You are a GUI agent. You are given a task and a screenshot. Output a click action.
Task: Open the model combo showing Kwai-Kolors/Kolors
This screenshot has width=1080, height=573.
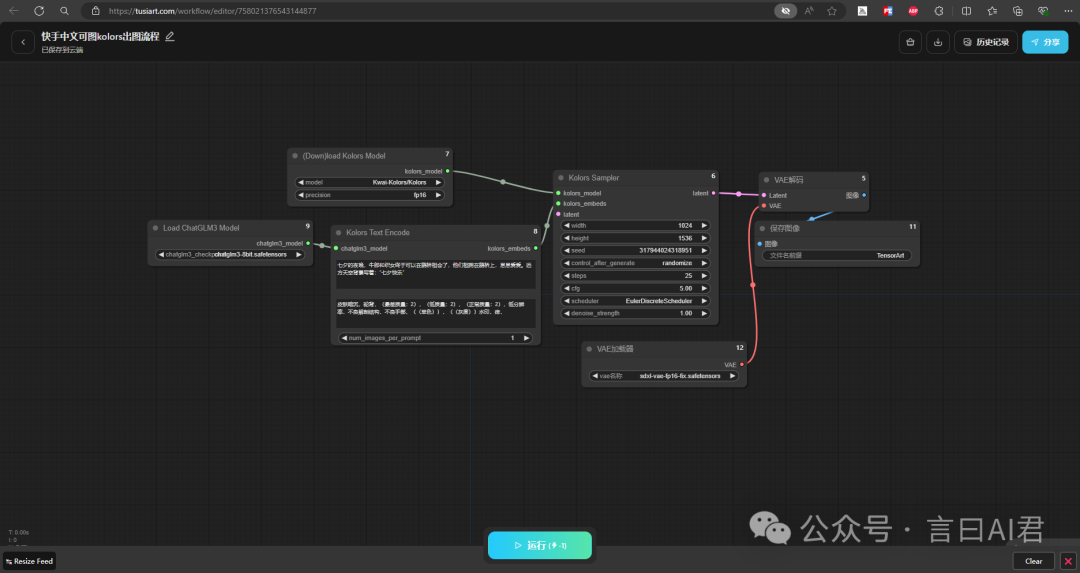pyautogui.click(x=369, y=183)
